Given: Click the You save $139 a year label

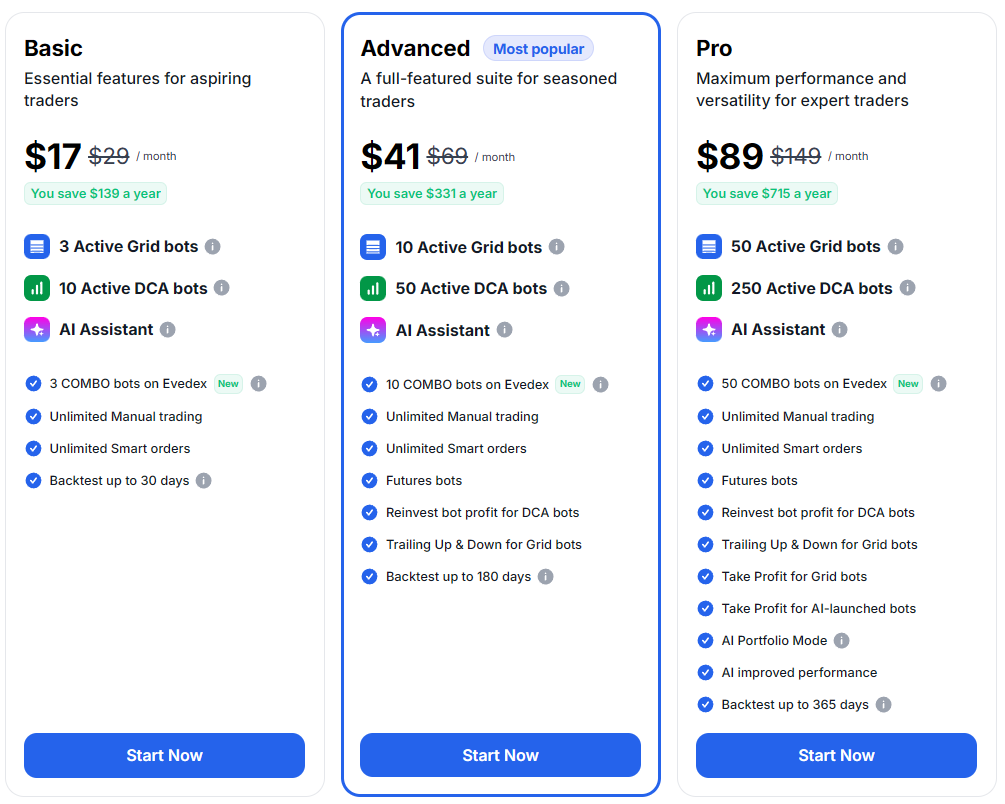Looking at the screenshot, I should (x=96, y=194).
